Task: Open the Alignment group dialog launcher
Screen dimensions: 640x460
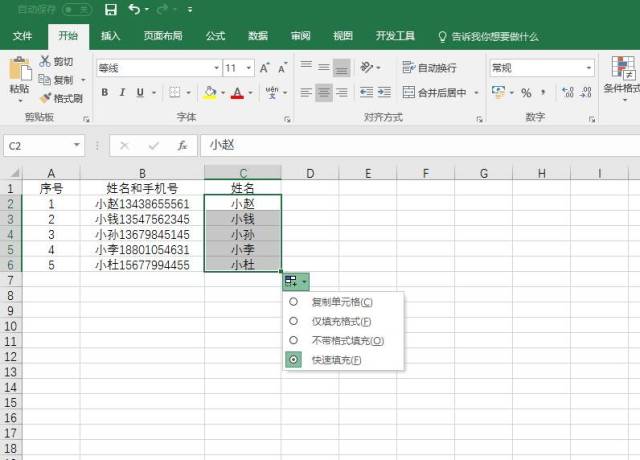Action: tap(479, 119)
